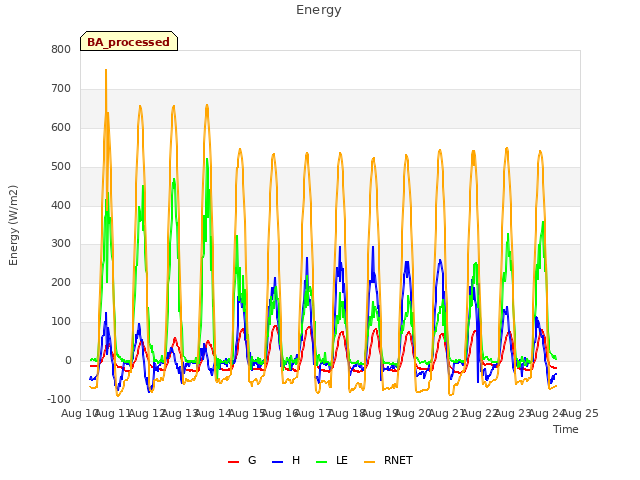The height and width of the screenshot is (480, 640).
Task: Click the green LE legend swatch
Action: tap(322, 462)
